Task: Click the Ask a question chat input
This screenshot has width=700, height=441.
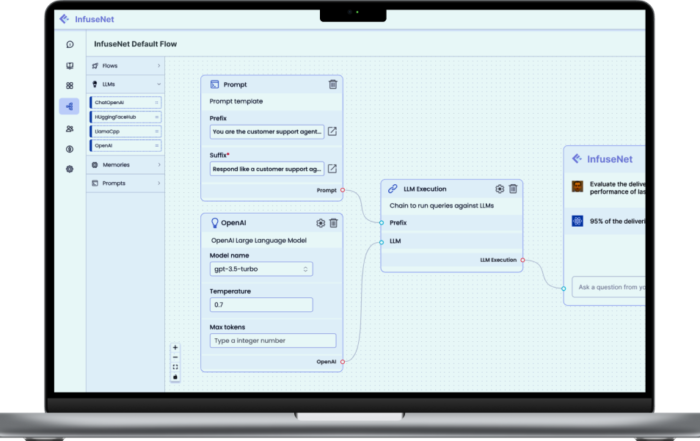Action: [609, 287]
